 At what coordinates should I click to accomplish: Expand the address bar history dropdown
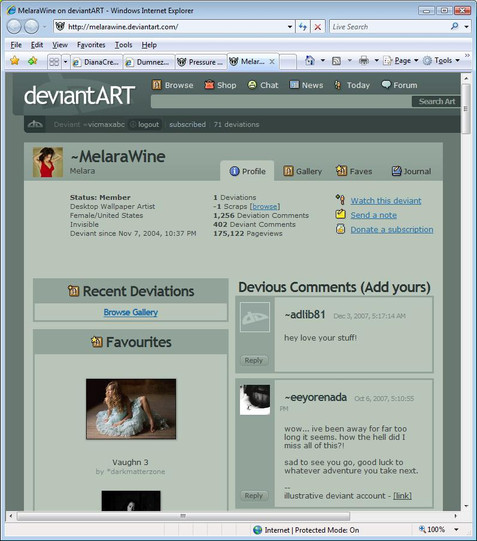[290, 27]
